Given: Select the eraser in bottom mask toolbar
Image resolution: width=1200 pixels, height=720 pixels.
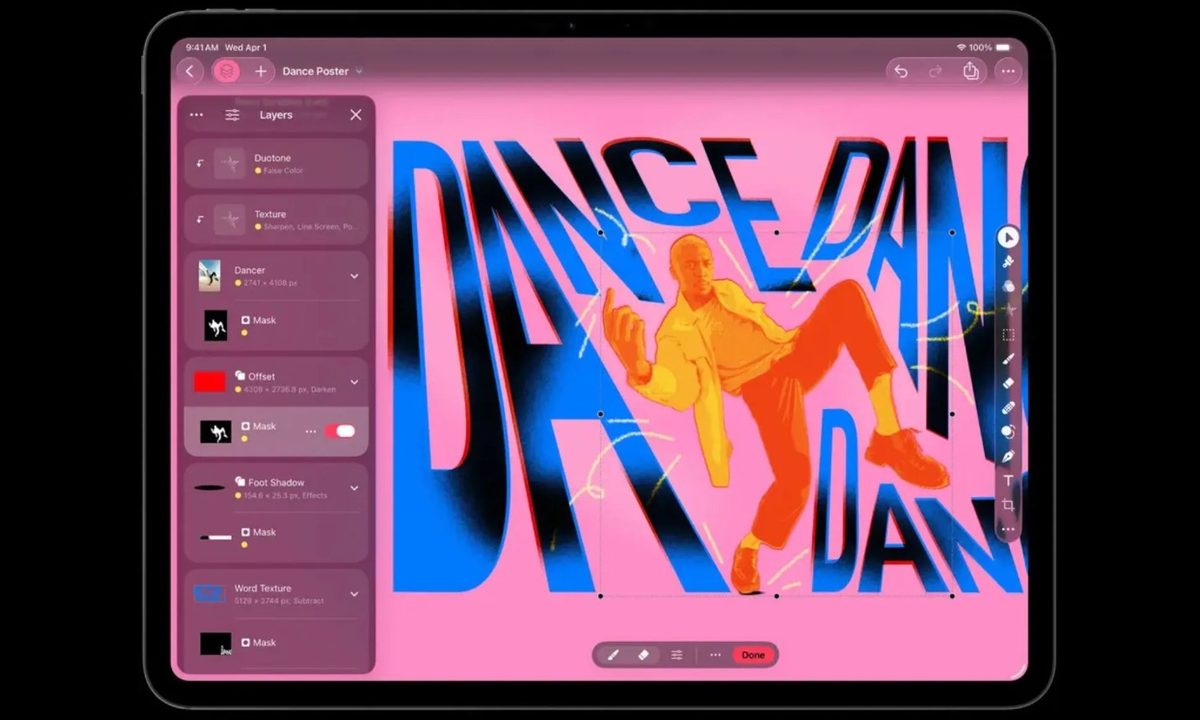Looking at the screenshot, I should 643,655.
